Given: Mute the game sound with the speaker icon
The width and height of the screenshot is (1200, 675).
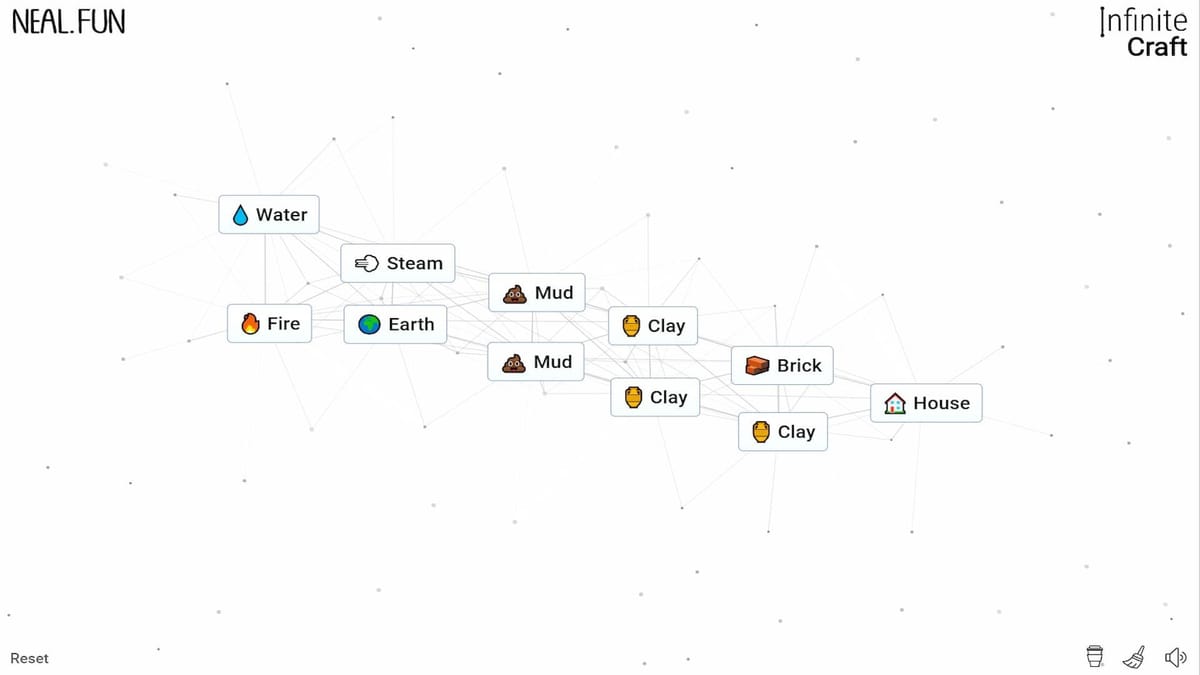Looking at the screenshot, I should tap(1175, 657).
